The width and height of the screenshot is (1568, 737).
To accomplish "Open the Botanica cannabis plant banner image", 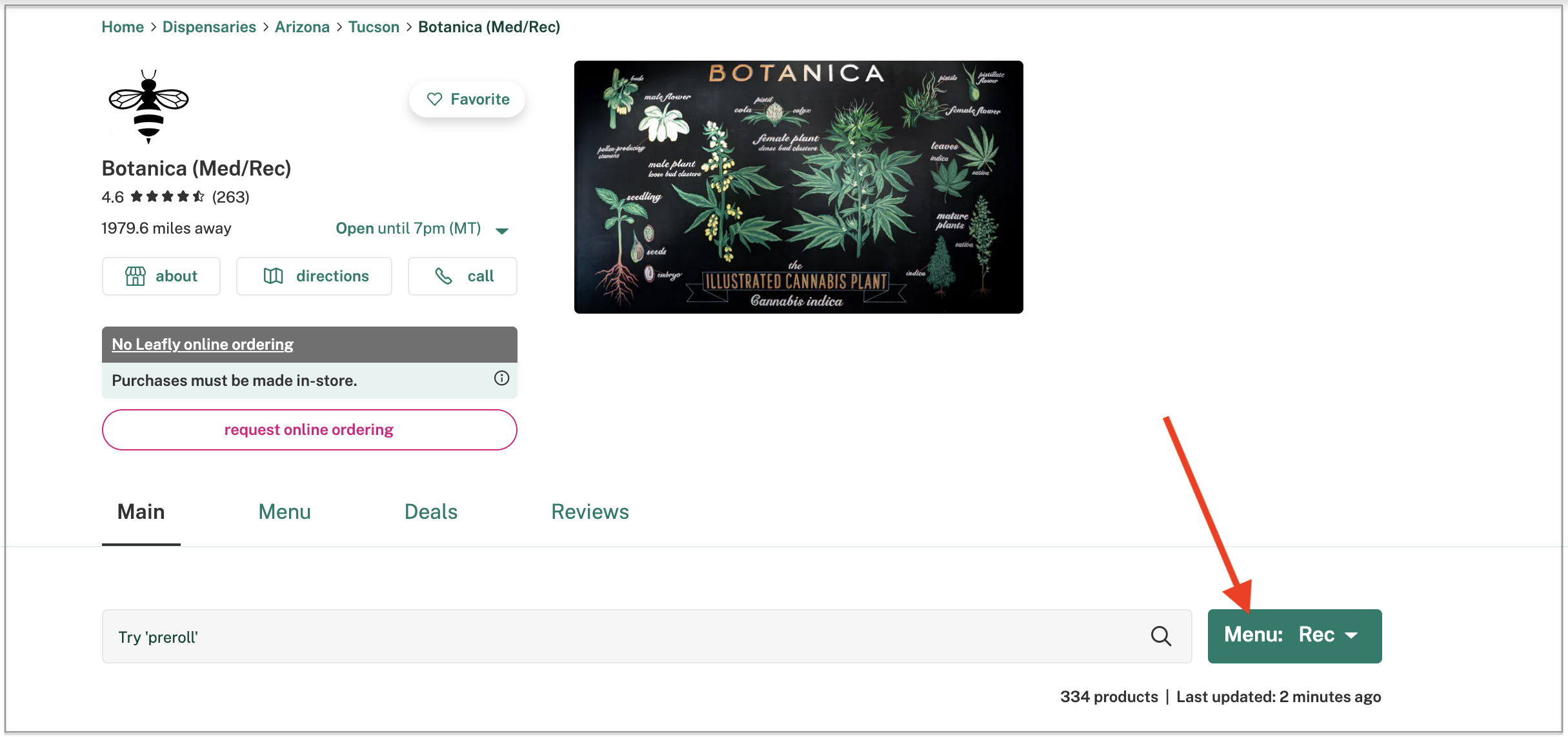I will pyautogui.click(x=799, y=187).
